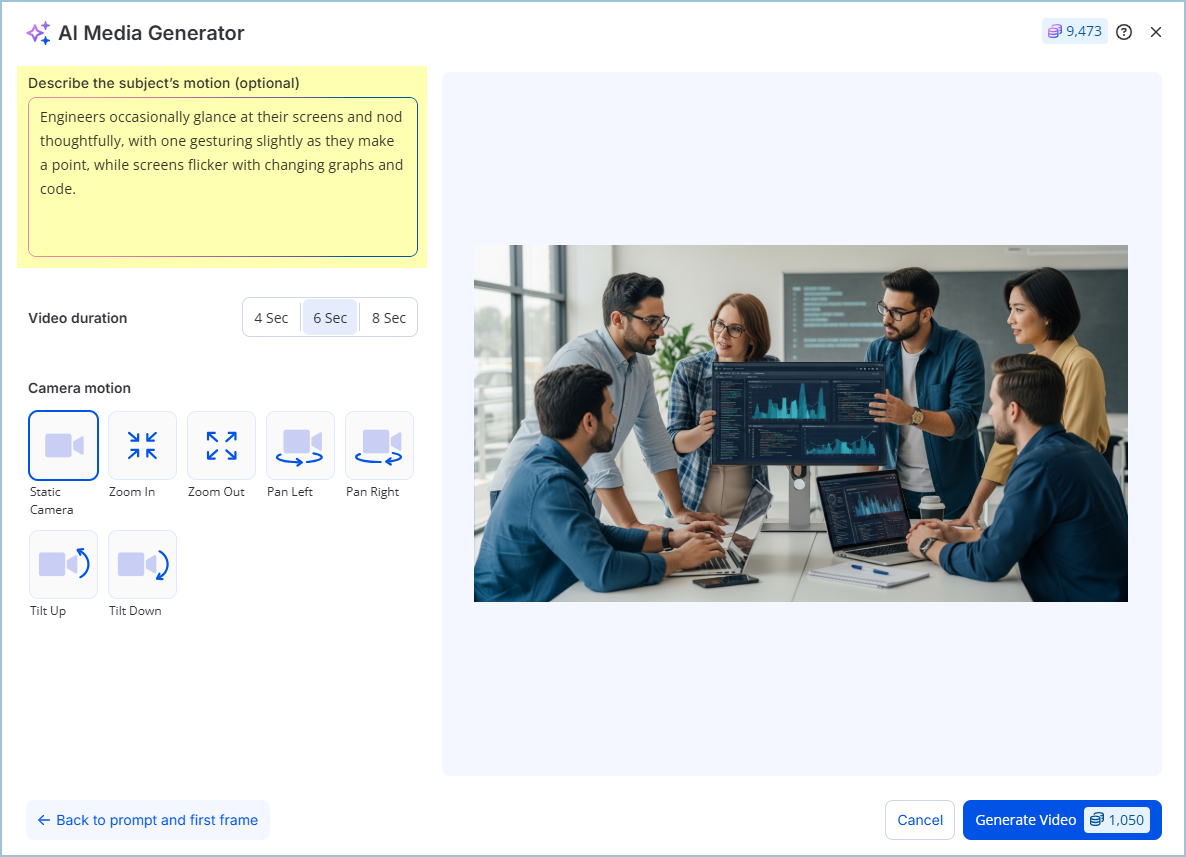Click the credits balance showing 9,473
Screen dimensions: 1186x857
click(1074, 32)
